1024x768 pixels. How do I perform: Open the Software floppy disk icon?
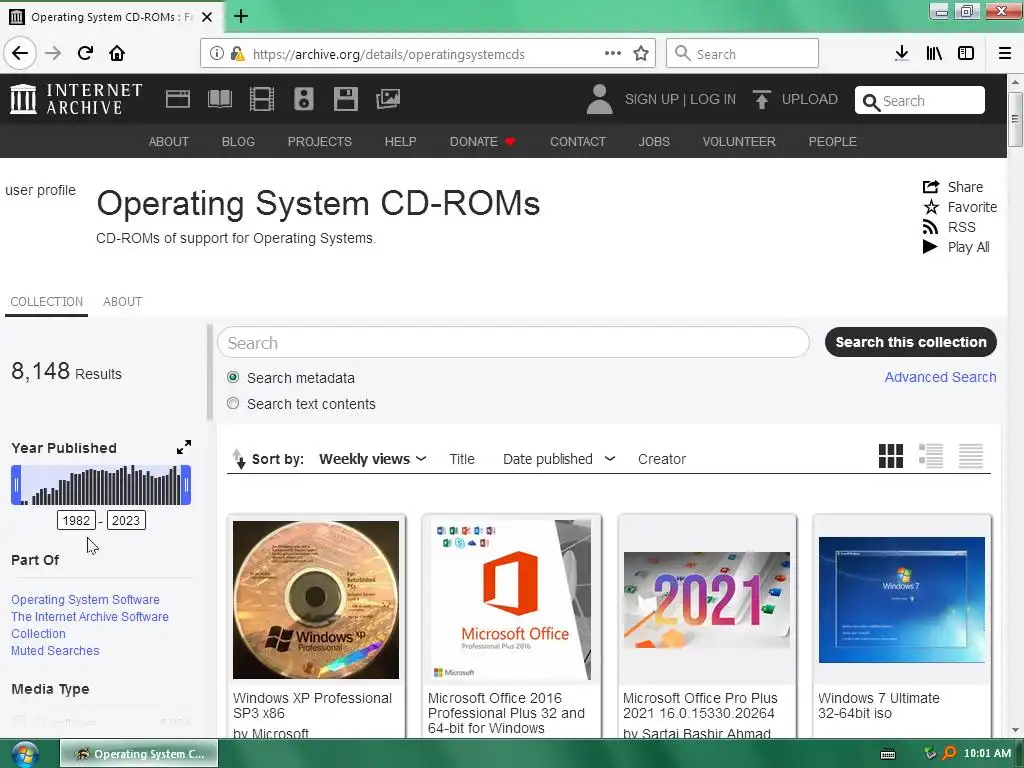pos(345,99)
